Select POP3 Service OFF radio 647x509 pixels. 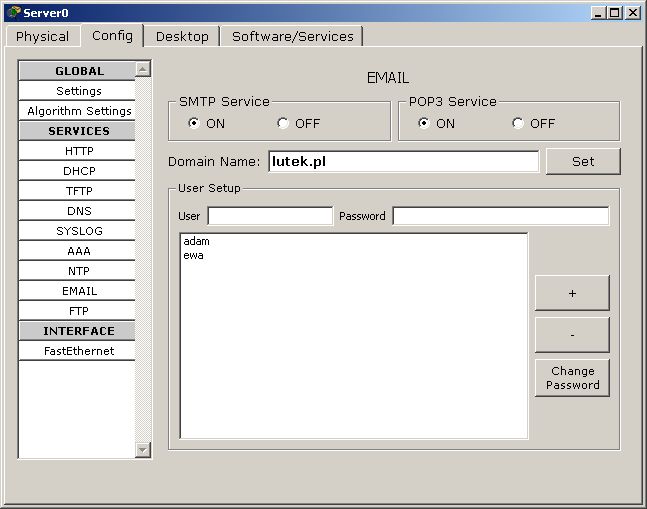(518, 123)
